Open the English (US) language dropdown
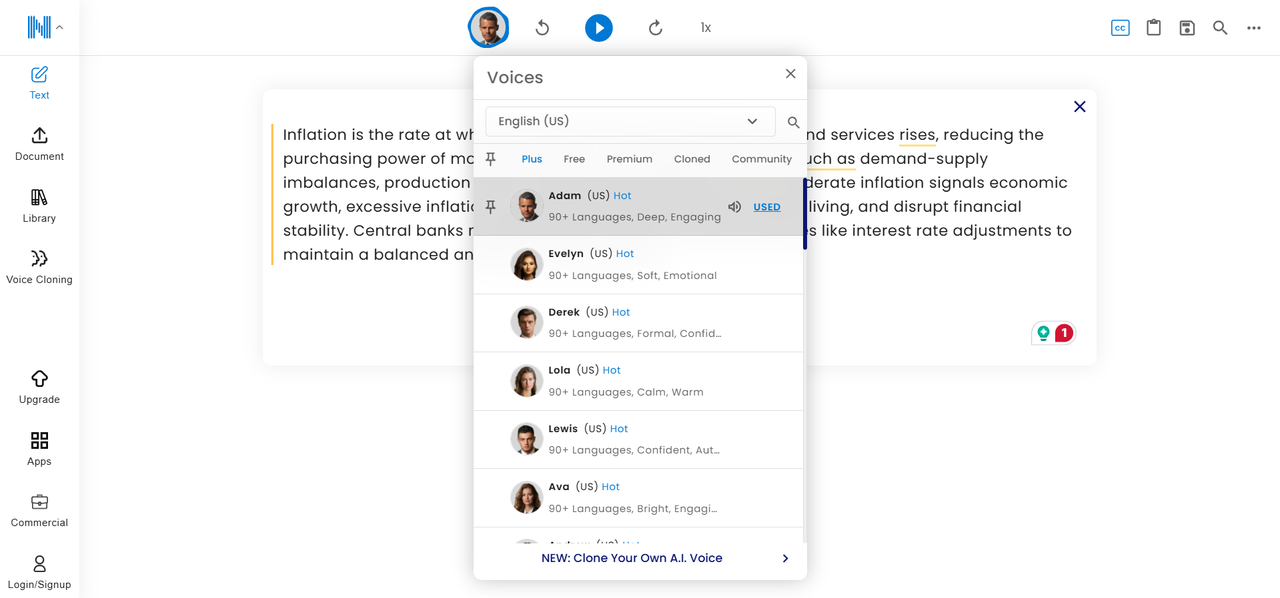Screen dimensions: 1280x598 click(x=629, y=121)
